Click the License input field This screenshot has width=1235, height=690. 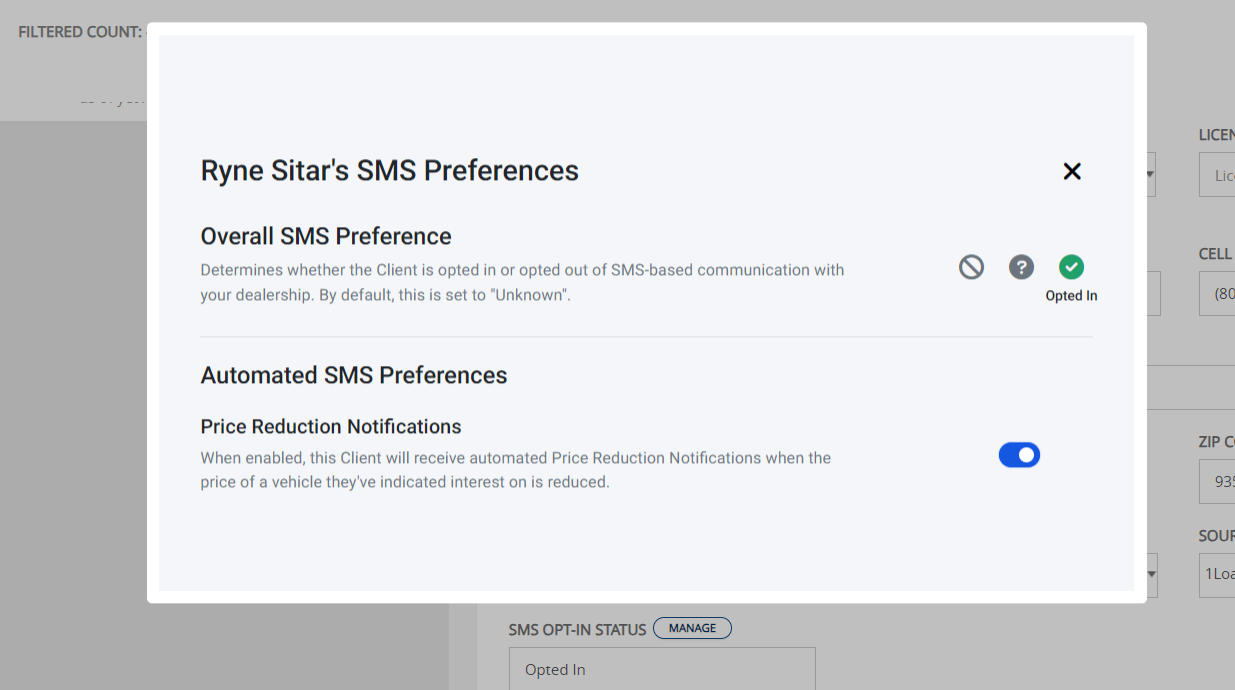1217,174
